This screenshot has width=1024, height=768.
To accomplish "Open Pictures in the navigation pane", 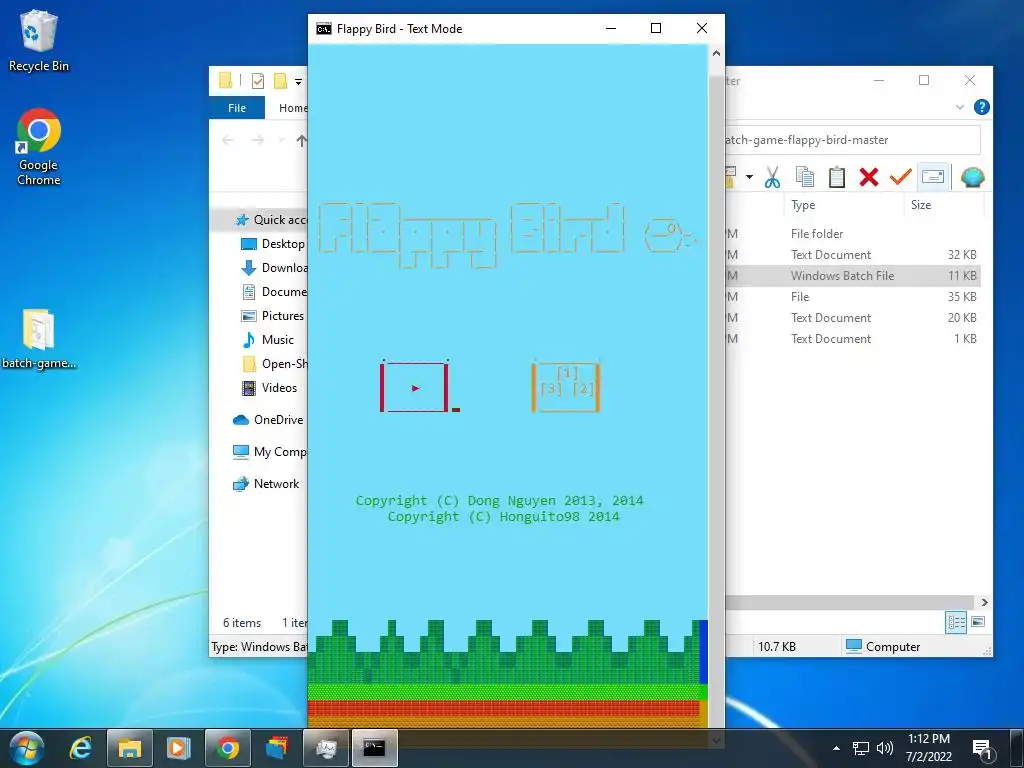I will [x=273, y=315].
